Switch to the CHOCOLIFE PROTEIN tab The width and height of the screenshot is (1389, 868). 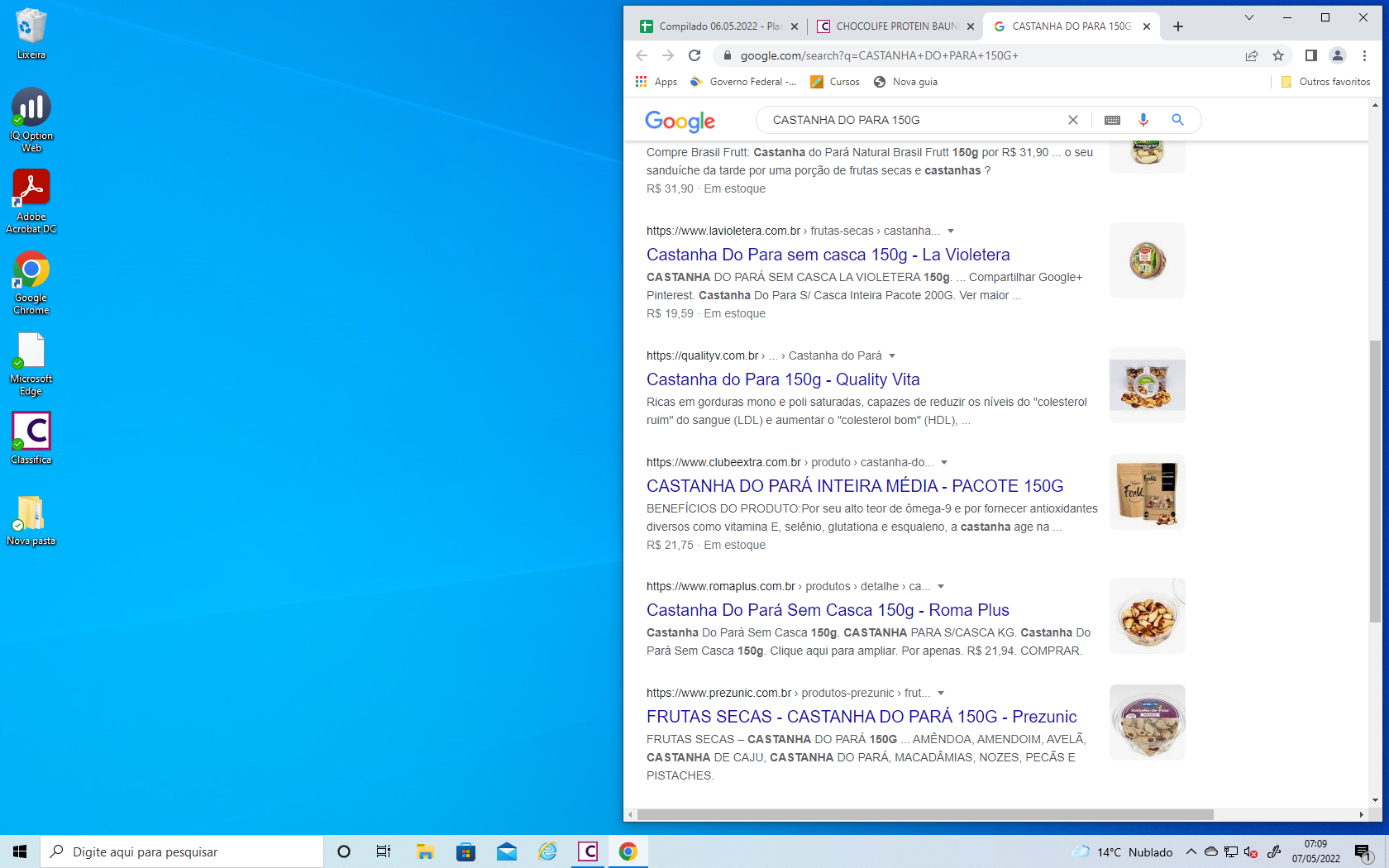[891, 26]
